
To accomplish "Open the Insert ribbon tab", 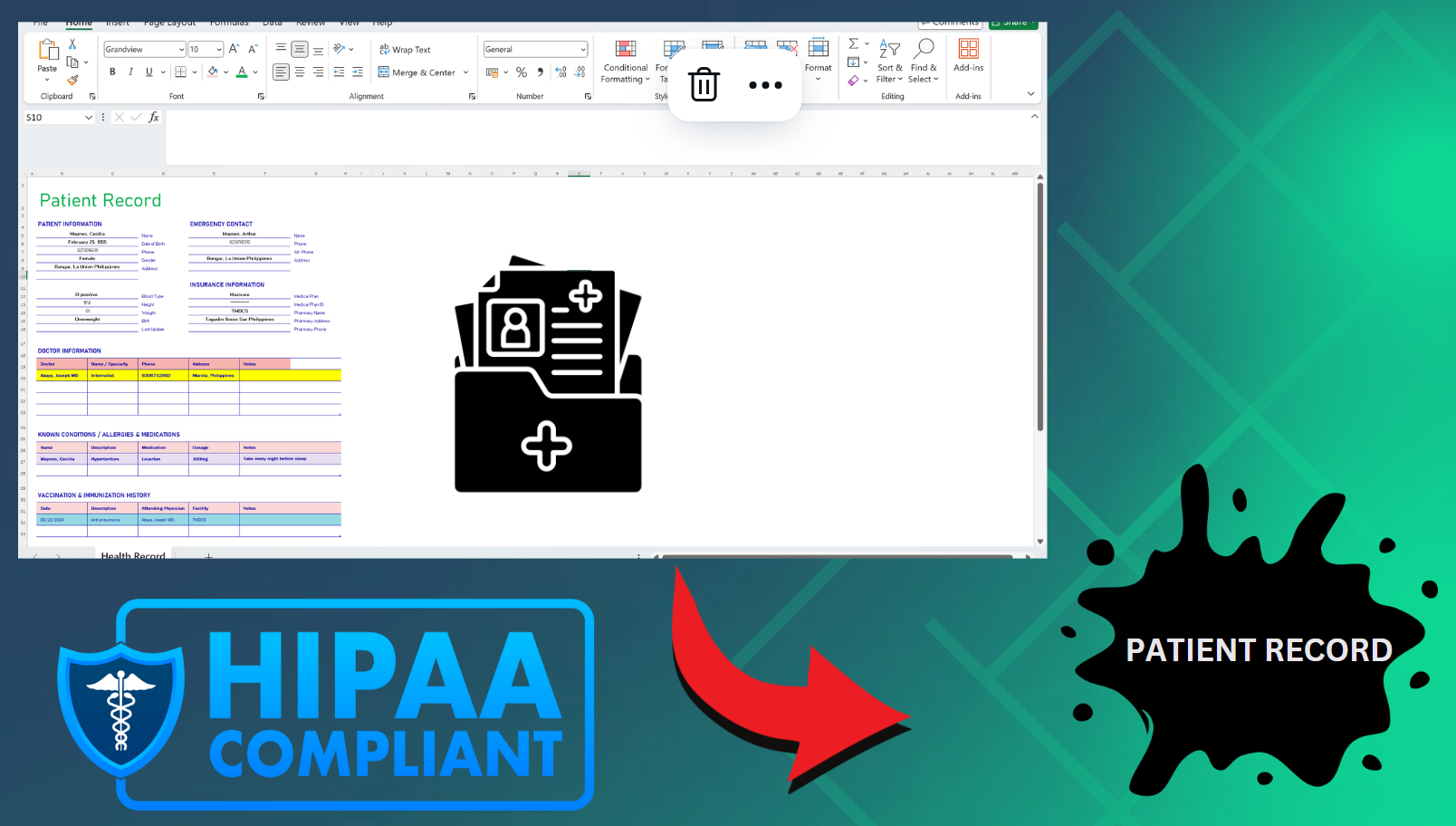I will tap(118, 23).
